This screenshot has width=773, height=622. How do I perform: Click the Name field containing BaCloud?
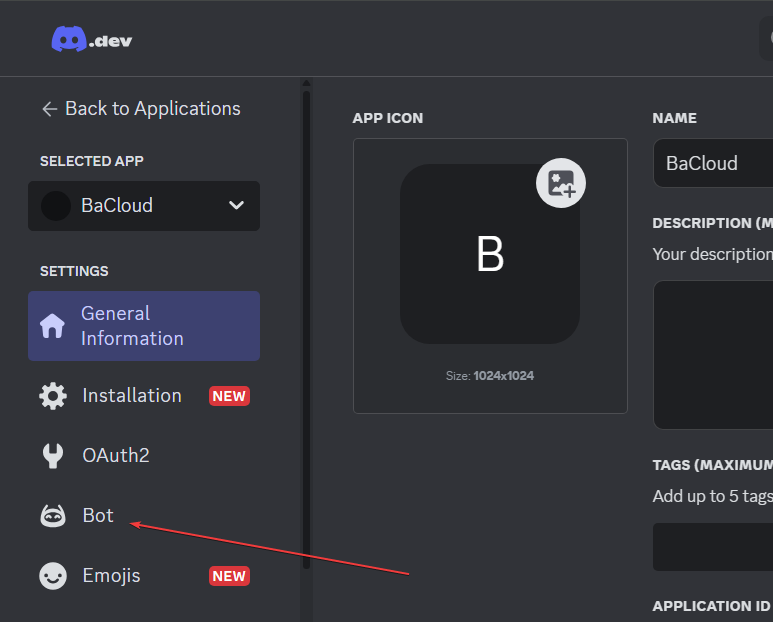713,163
